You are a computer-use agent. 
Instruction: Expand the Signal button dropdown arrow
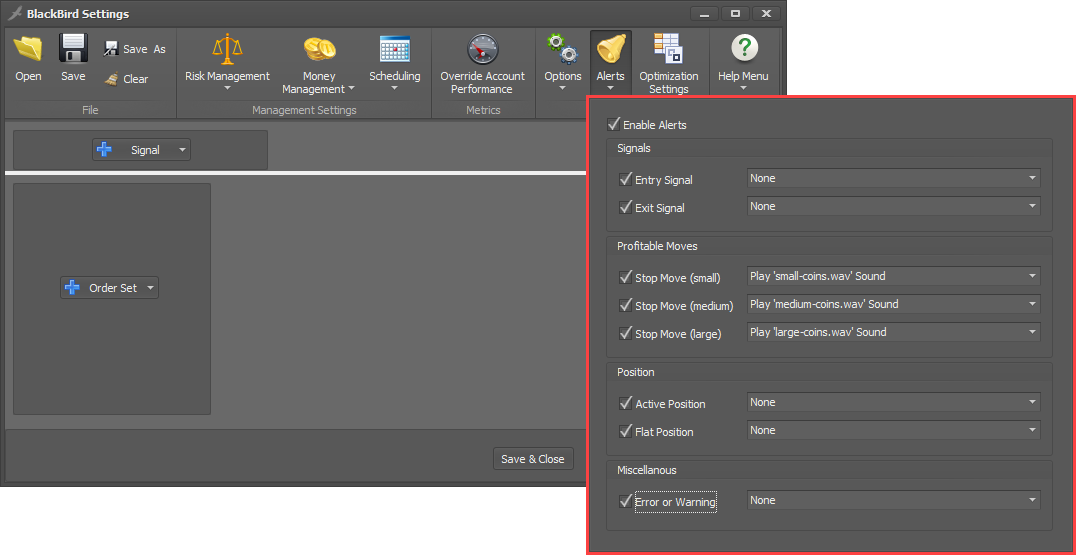coord(182,150)
